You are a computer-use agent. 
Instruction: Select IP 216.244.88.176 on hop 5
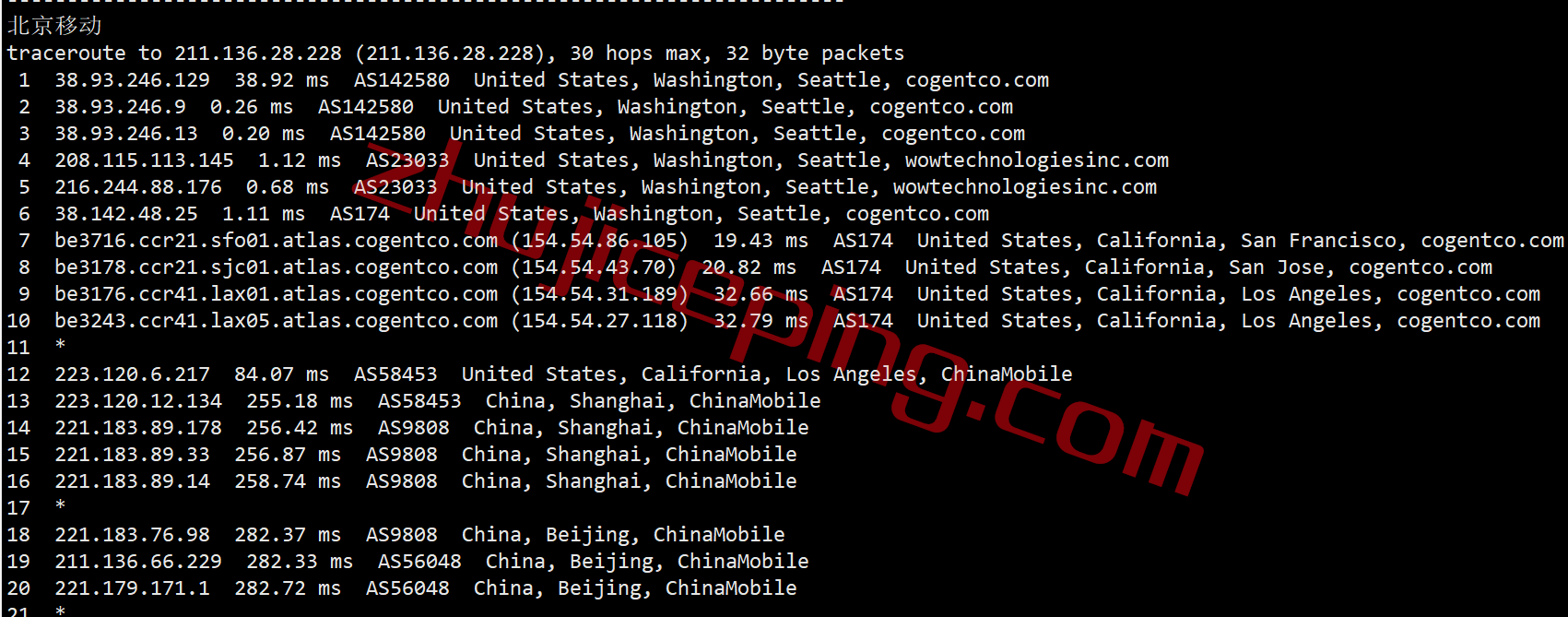[x=138, y=187]
